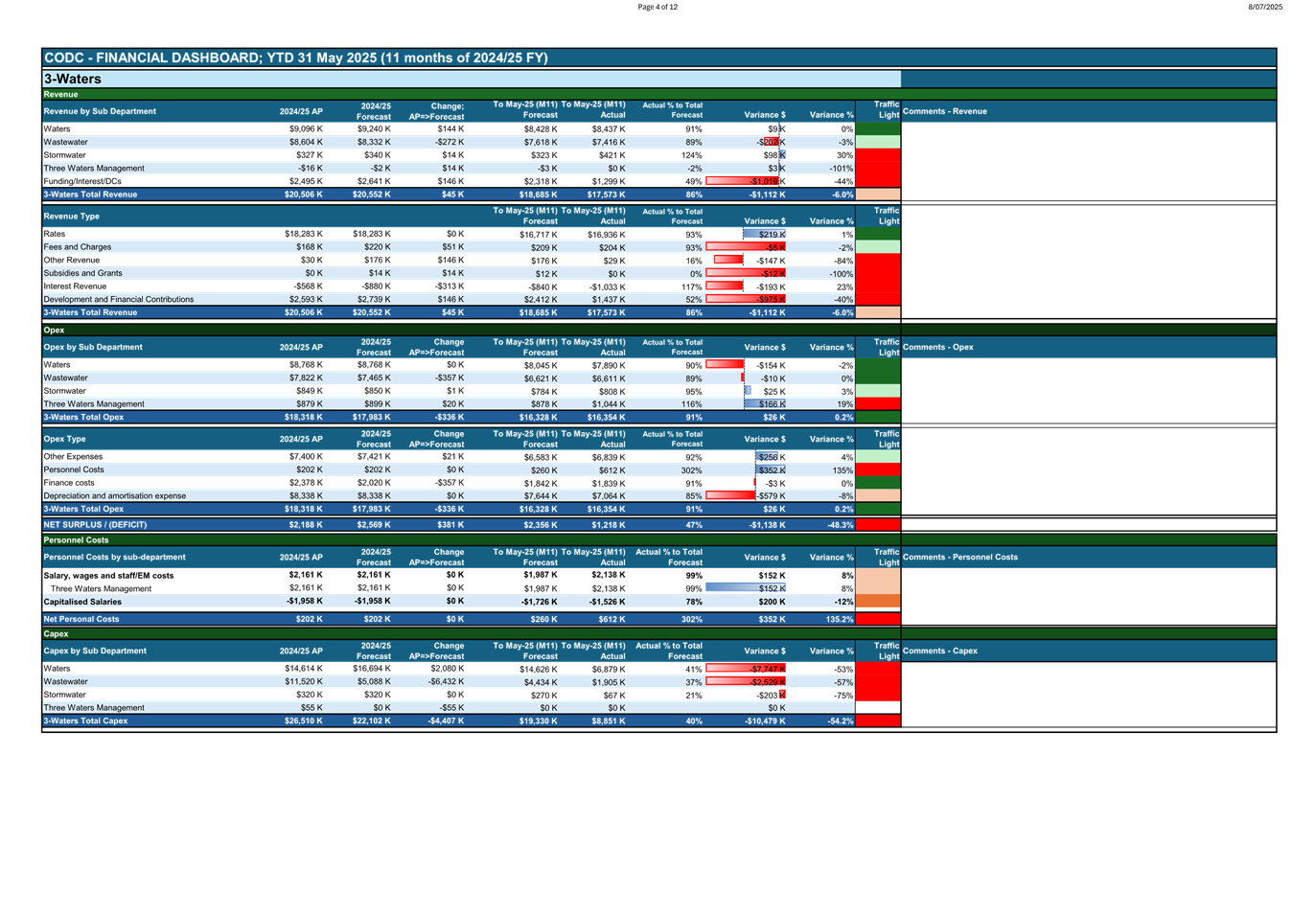Click the Capitalised Salaries row label
This screenshot has height=915, width=1316.
(82, 602)
